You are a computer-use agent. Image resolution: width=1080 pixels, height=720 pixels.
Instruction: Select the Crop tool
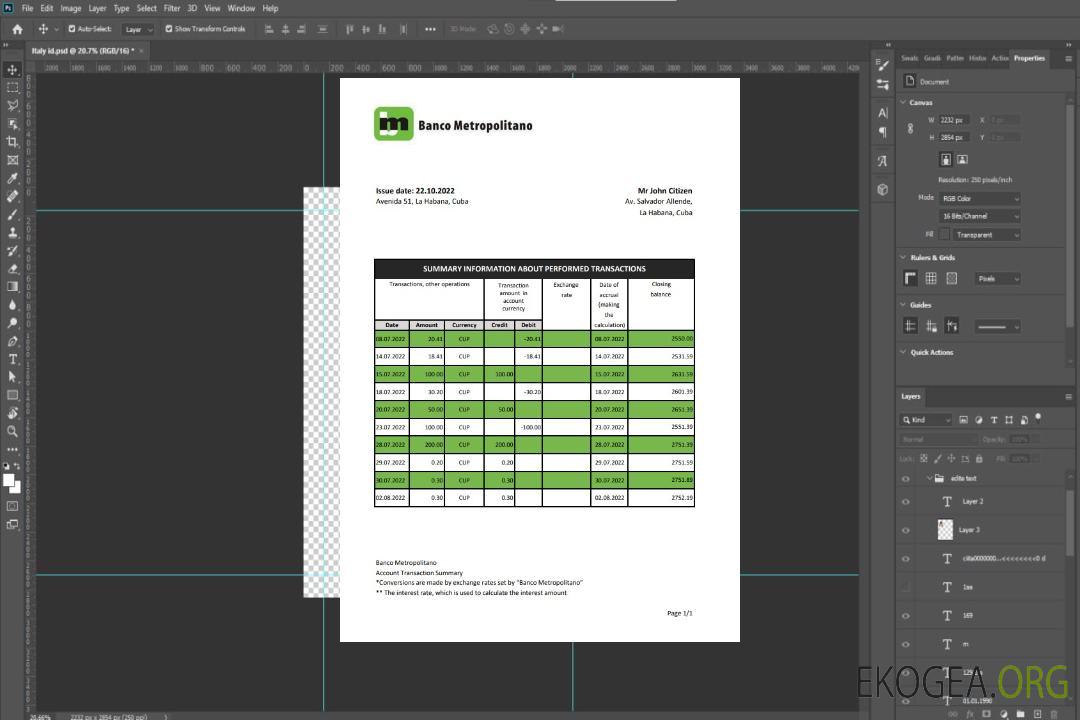pyautogui.click(x=12, y=142)
